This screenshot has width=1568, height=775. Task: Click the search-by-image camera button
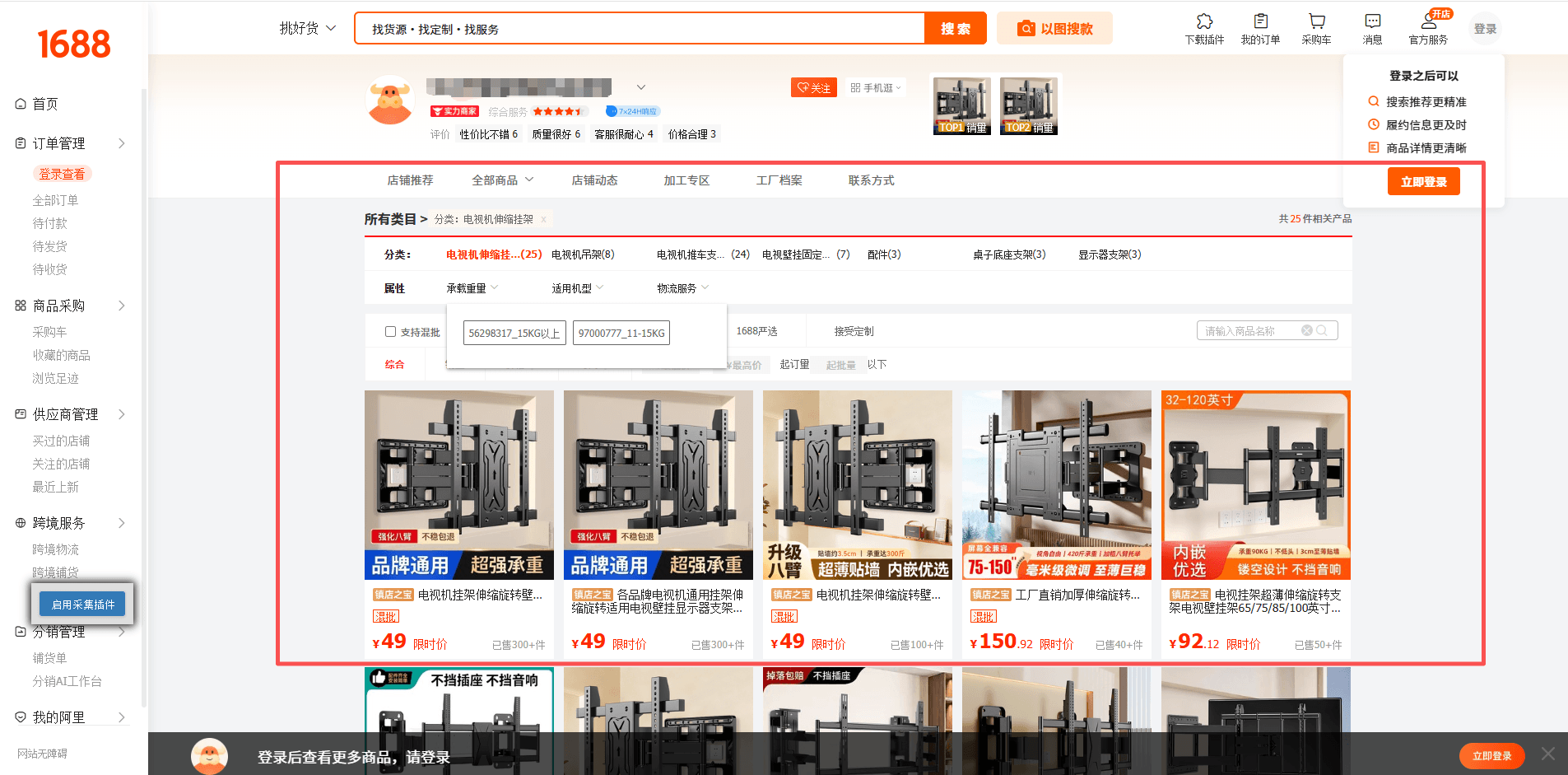pyautogui.click(x=1054, y=29)
